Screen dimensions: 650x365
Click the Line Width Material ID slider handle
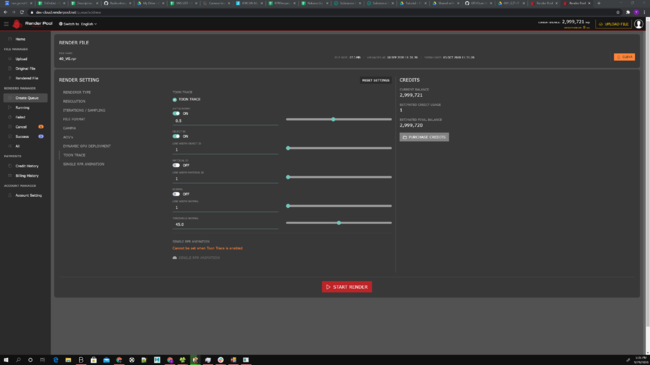[x=288, y=177]
